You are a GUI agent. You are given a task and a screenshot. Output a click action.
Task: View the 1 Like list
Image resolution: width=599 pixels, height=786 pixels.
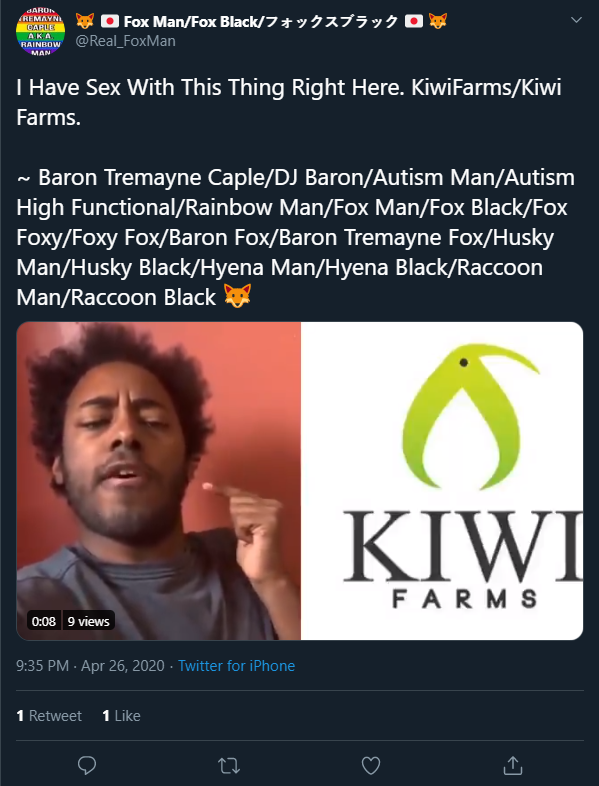click(x=121, y=715)
